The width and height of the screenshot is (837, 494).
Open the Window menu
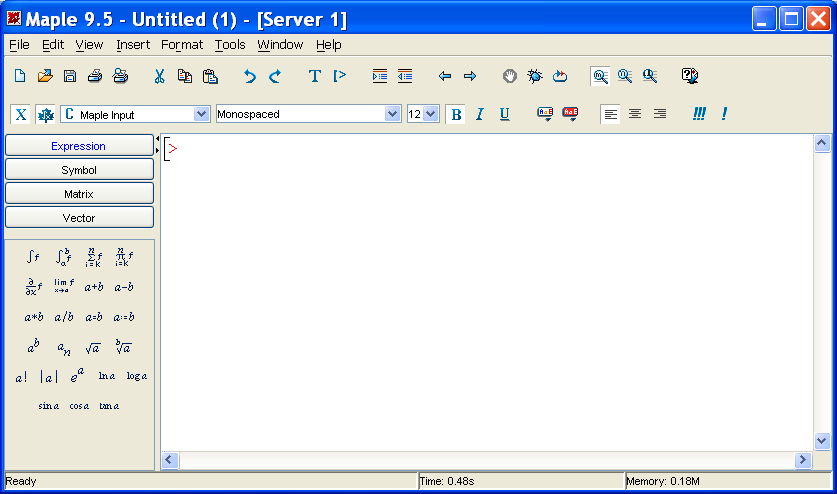click(x=280, y=45)
